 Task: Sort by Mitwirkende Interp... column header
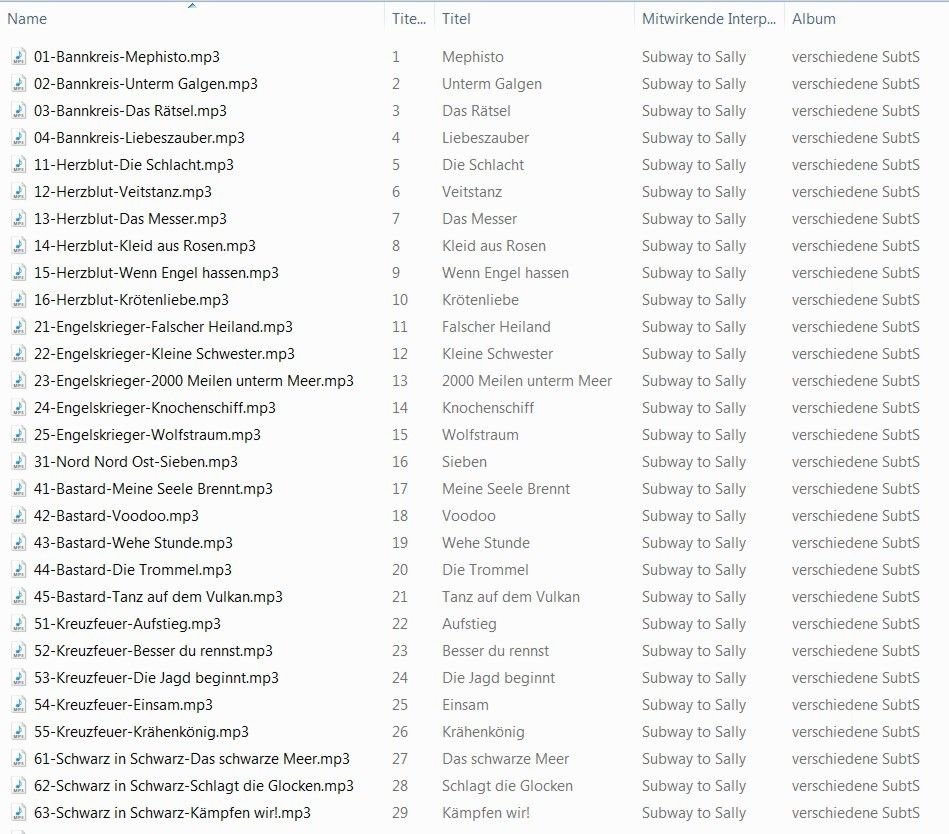(709, 19)
